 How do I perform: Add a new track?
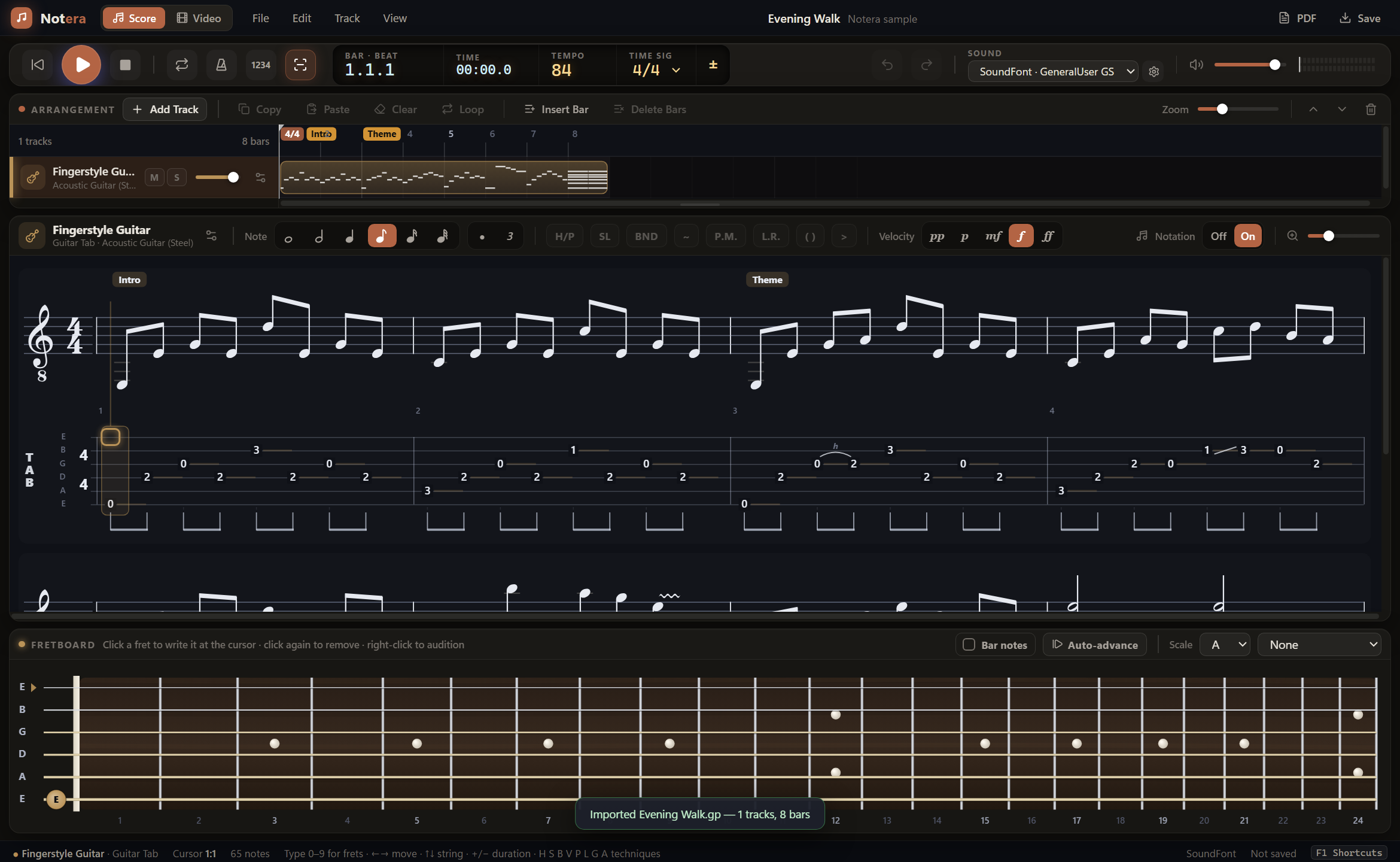coord(165,109)
